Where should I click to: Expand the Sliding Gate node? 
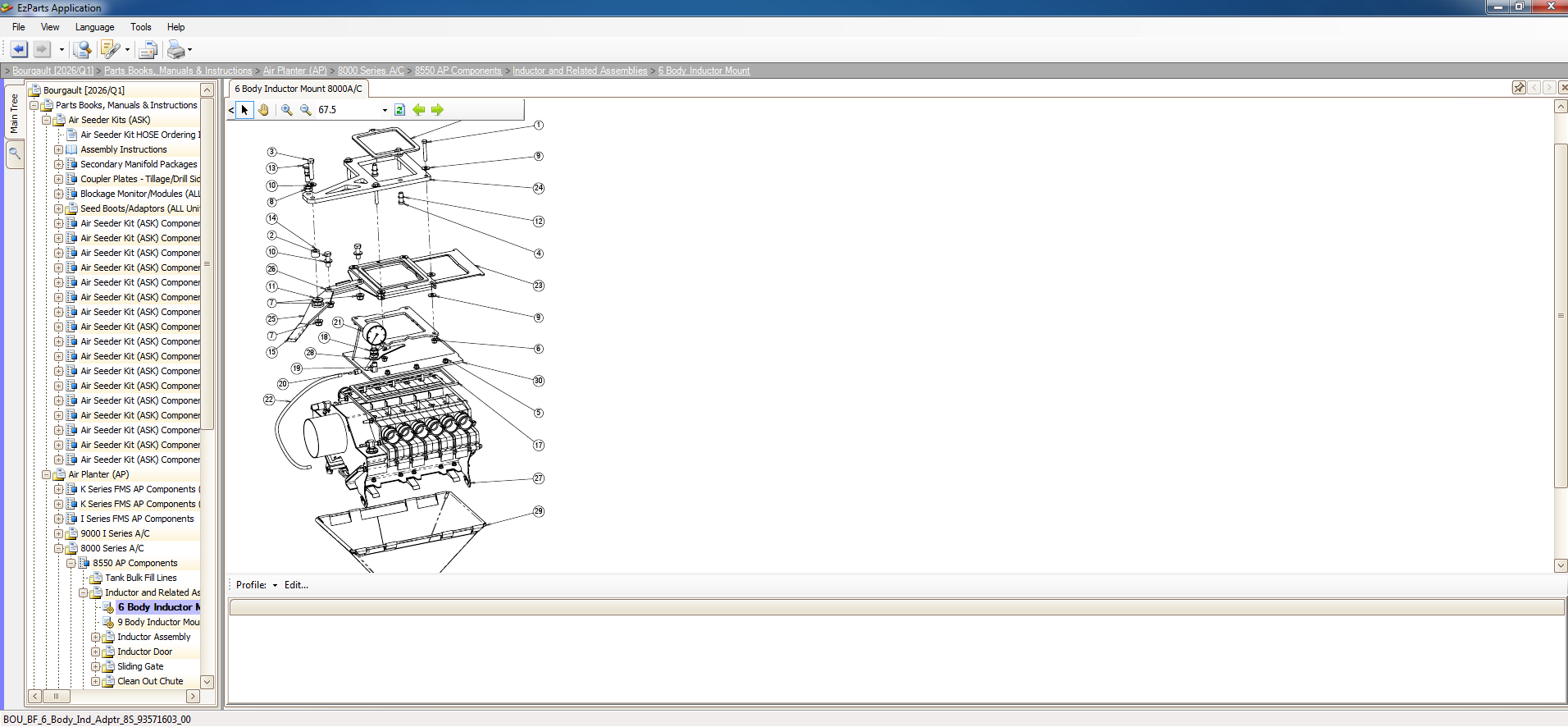(95, 666)
